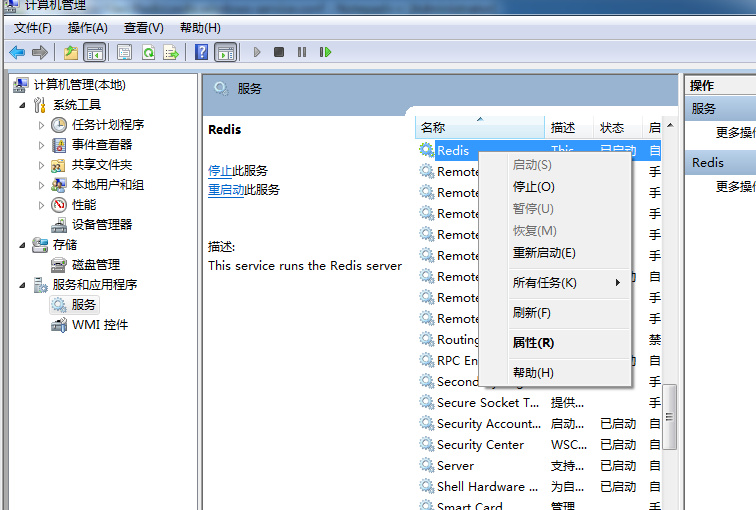Open 事件查看器 in the tree
756x510 pixels.
click(x=102, y=145)
